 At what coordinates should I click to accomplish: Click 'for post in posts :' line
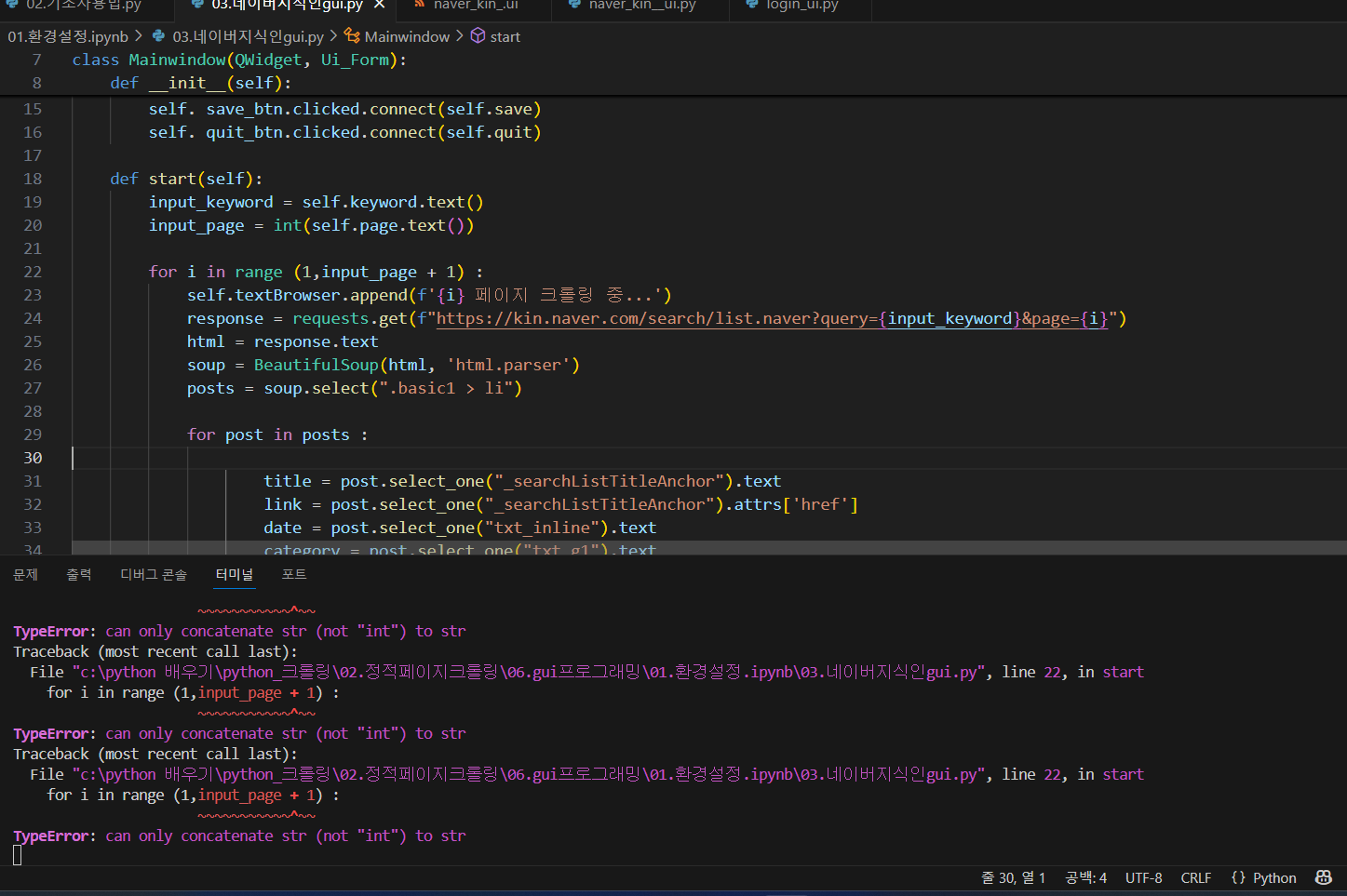277,435
